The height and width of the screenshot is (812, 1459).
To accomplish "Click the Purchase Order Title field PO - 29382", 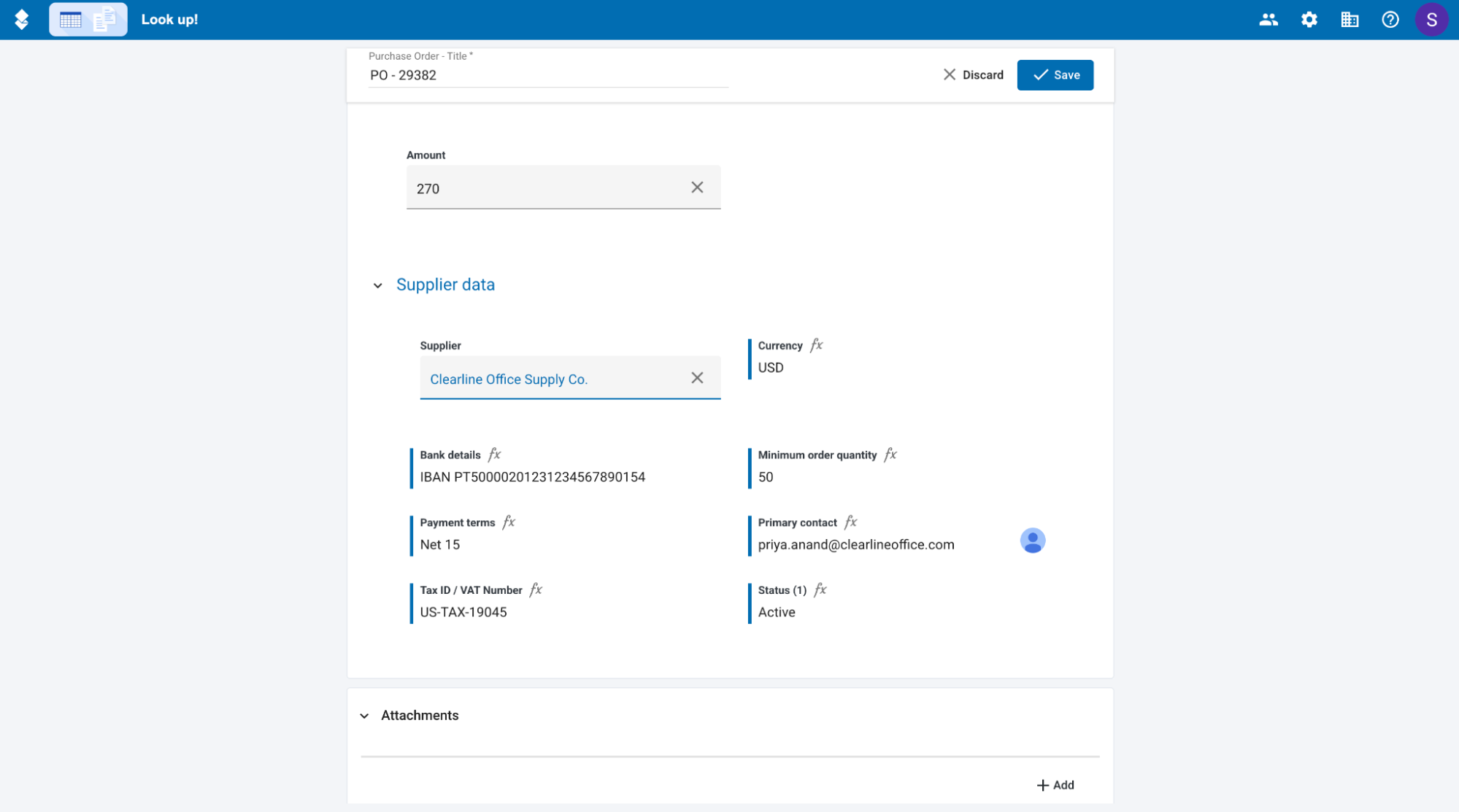I will (548, 75).
